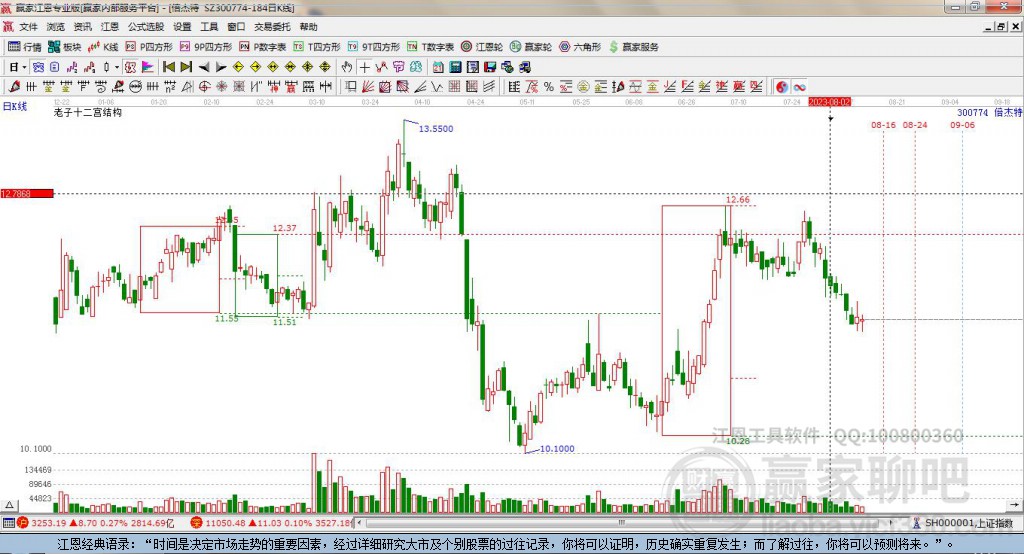Viewport: 1024px width, 554px height.
Task: Click the right arrow at volume pane edge
Action: point(1014,504)
